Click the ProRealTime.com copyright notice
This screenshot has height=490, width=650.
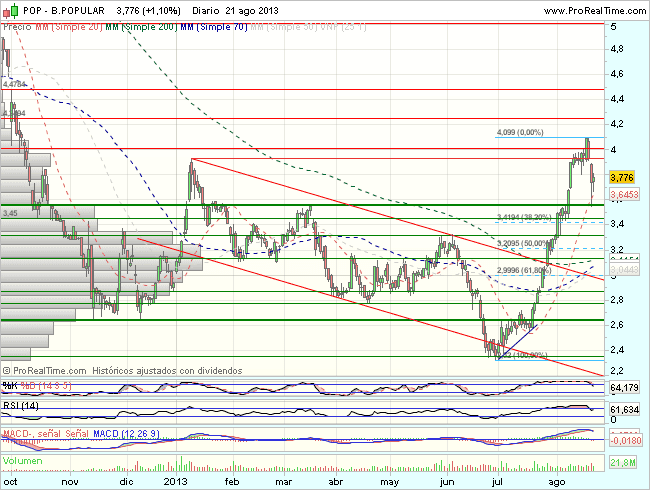click(44, 371)
